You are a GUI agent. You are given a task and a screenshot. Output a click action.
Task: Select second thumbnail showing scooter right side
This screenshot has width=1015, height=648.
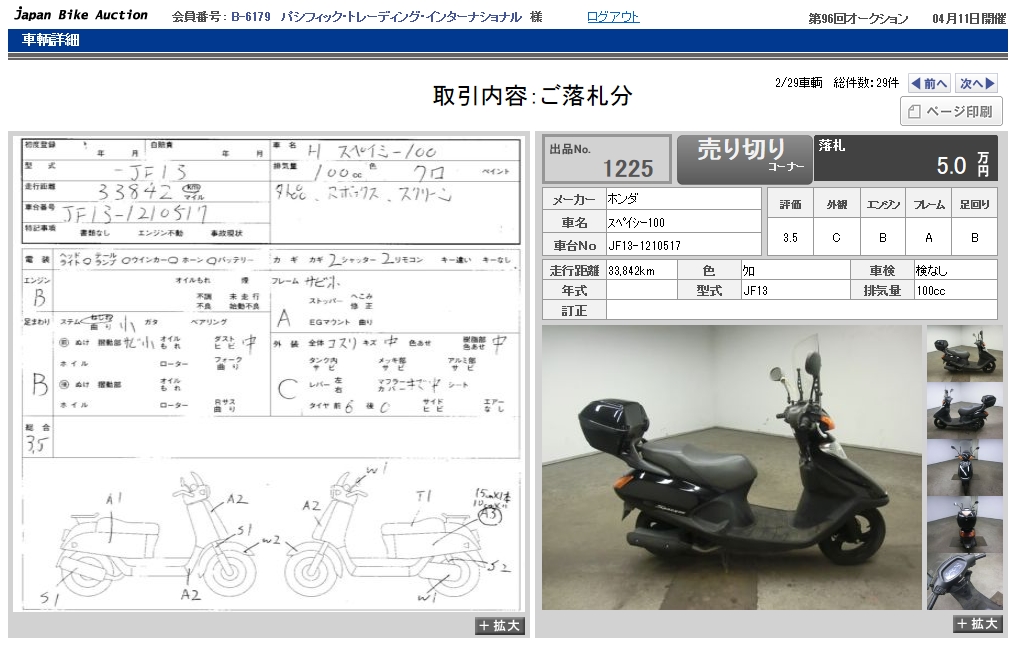click(965, 410)
